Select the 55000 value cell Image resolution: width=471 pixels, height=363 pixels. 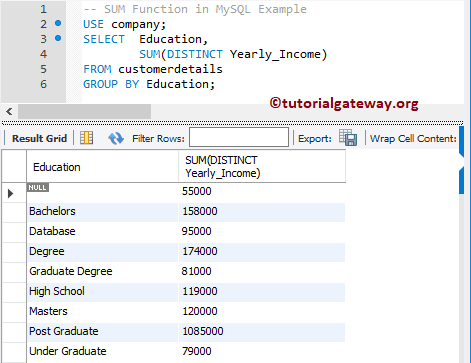click(262, 192)
